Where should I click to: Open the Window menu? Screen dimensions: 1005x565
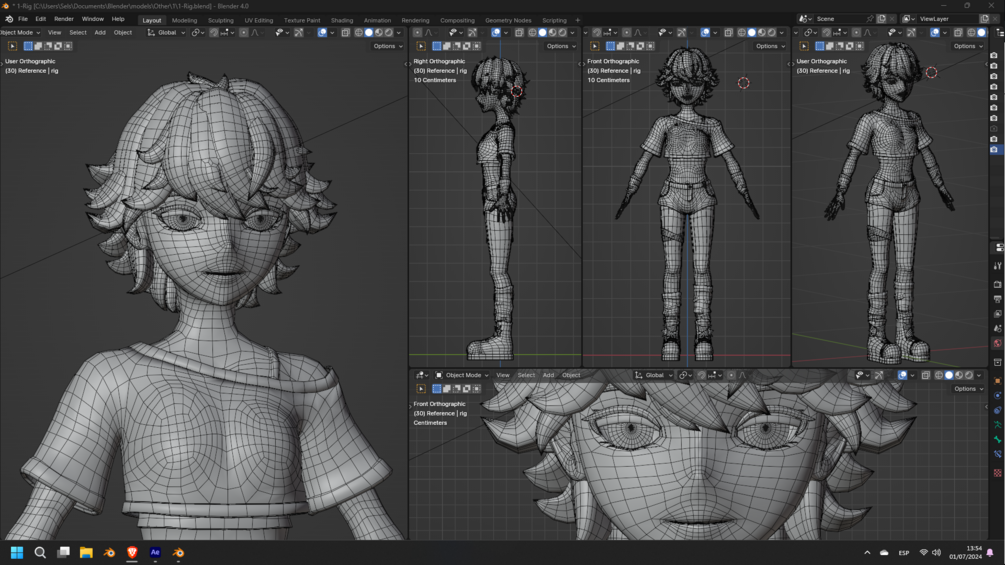[x=93, y=19]
